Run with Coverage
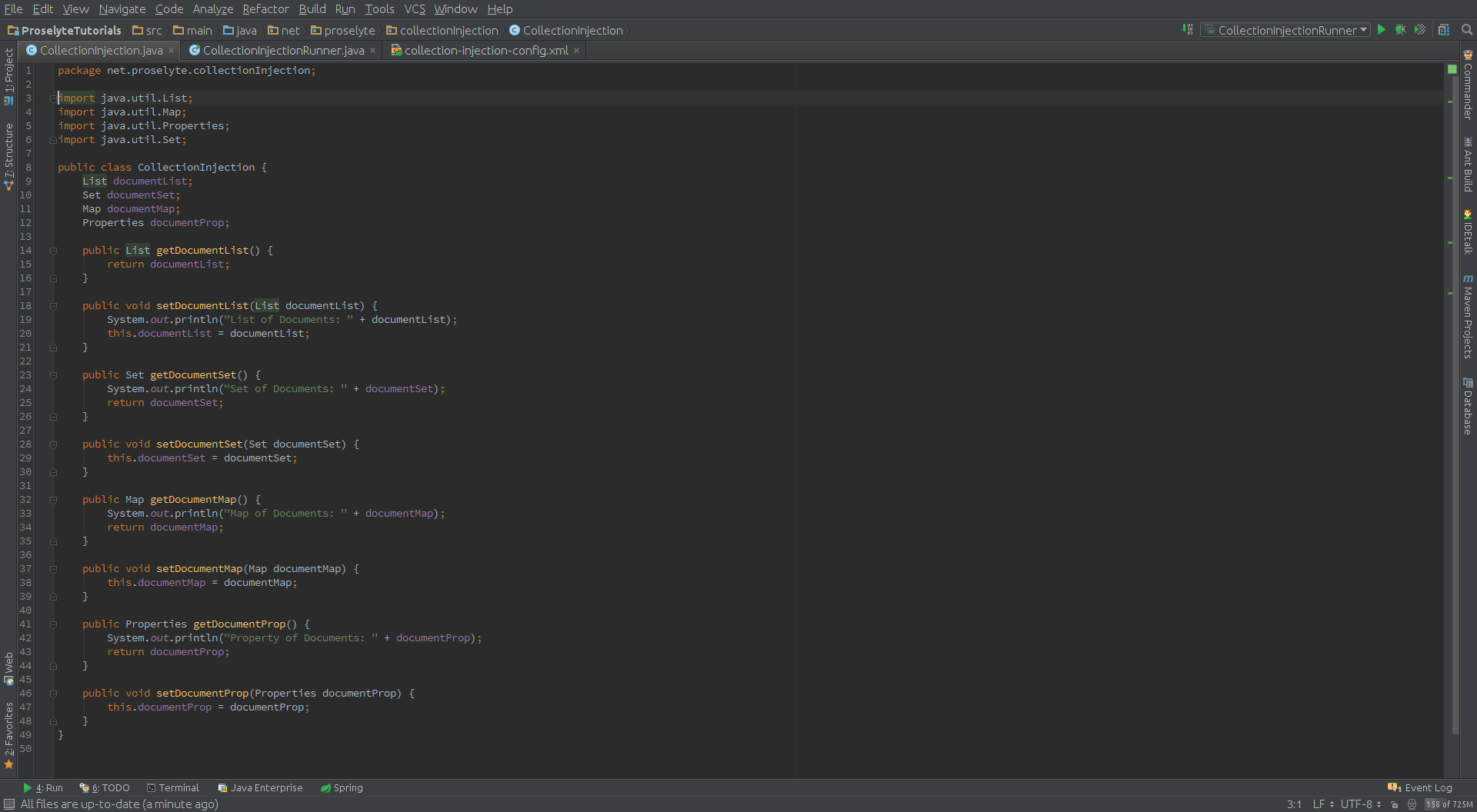The width and height of the screenshot is (1477, 812). coord(1419,29)
